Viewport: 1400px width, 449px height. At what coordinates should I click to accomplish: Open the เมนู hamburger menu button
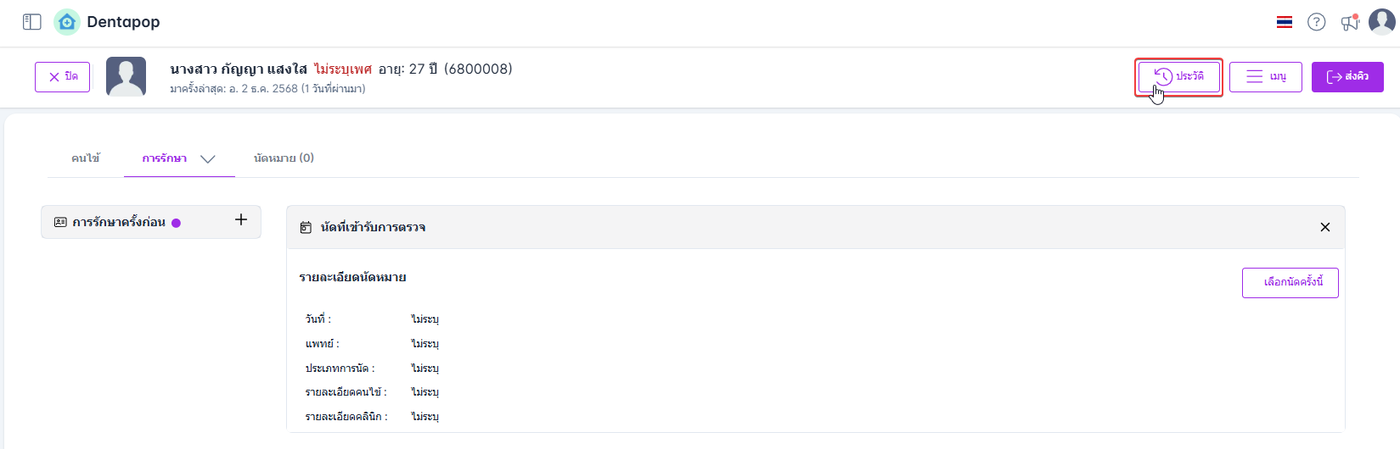point(1265,77)
